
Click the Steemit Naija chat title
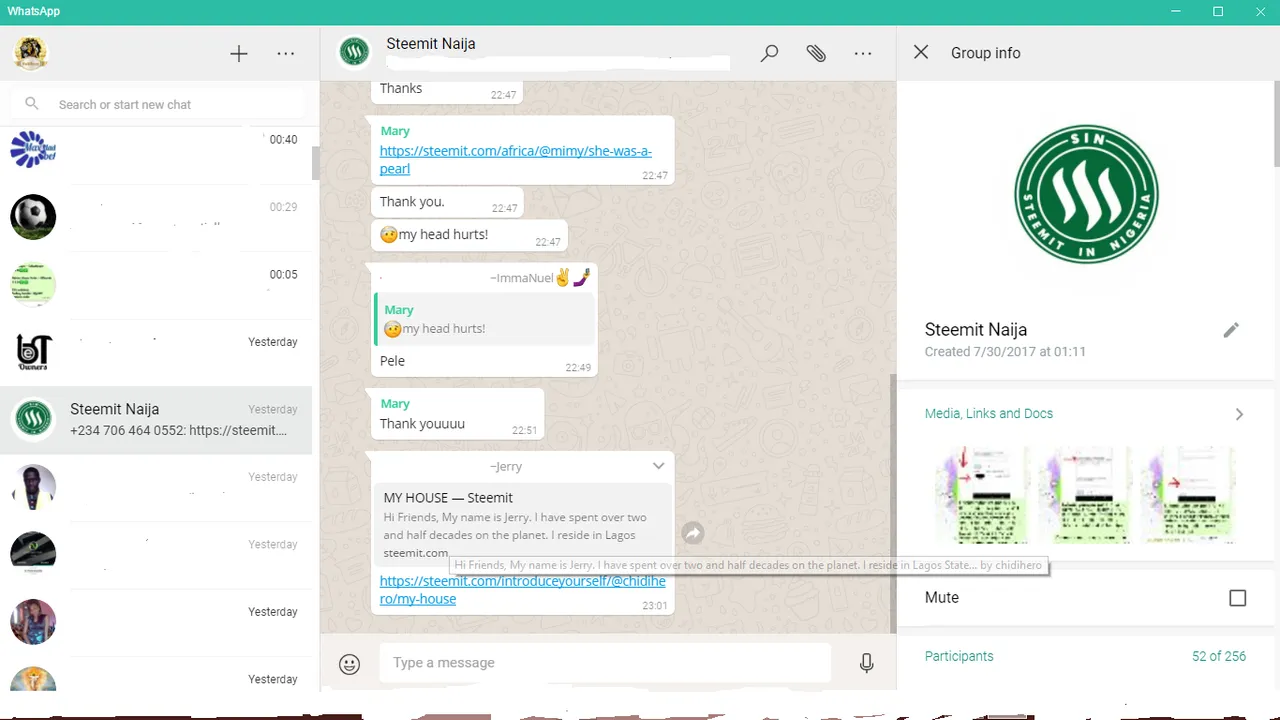(431, 44)
